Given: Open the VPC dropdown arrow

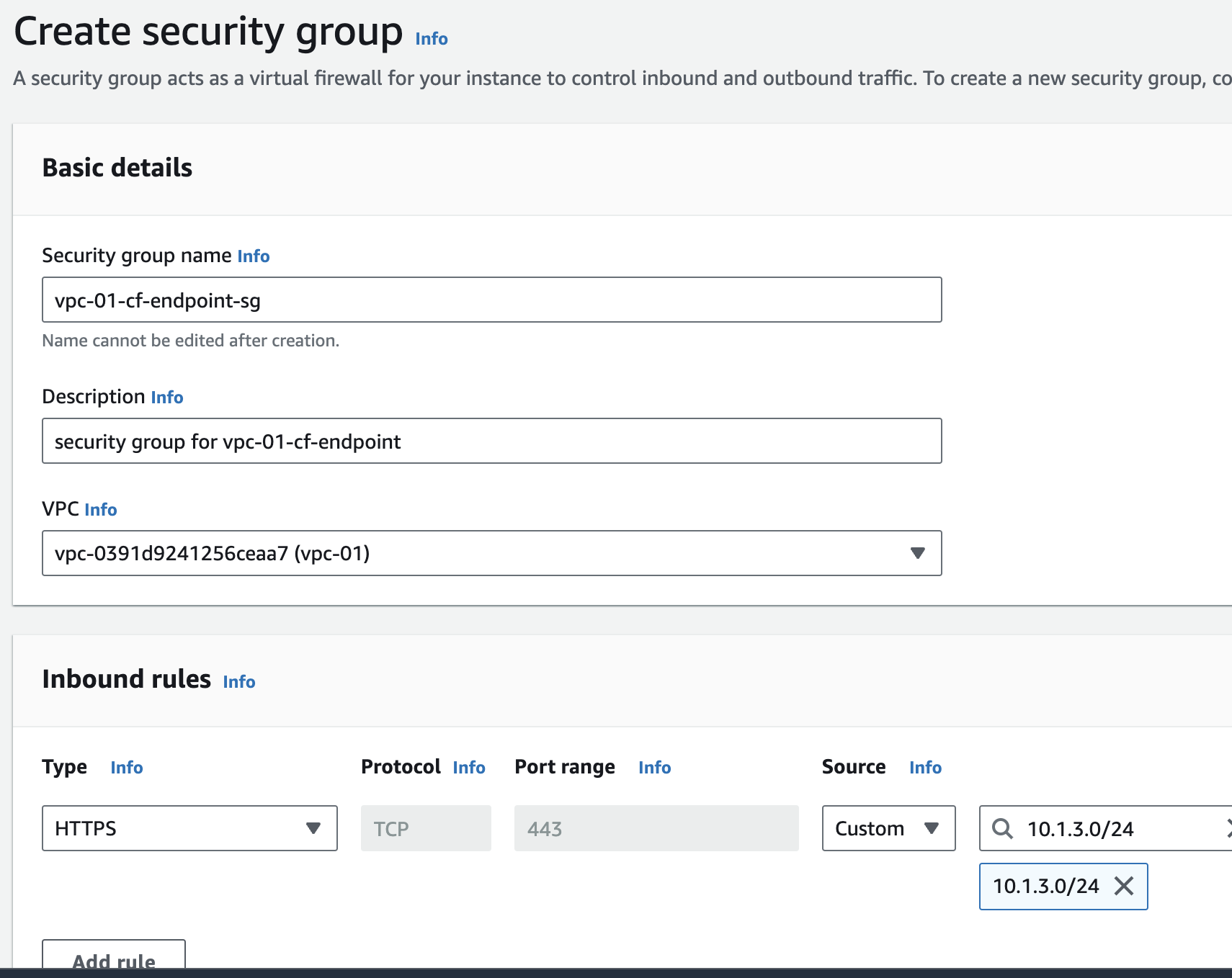Looking at the screenshot, I should click(x=917, y=553).
